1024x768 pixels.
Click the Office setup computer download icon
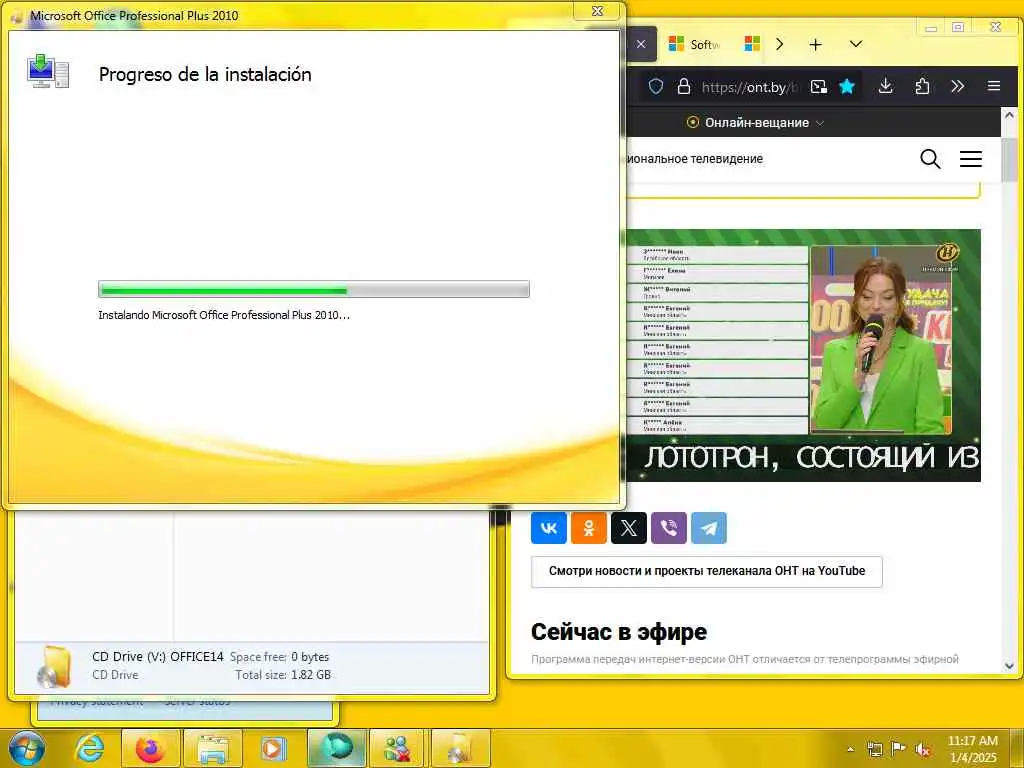pos(48,71)
